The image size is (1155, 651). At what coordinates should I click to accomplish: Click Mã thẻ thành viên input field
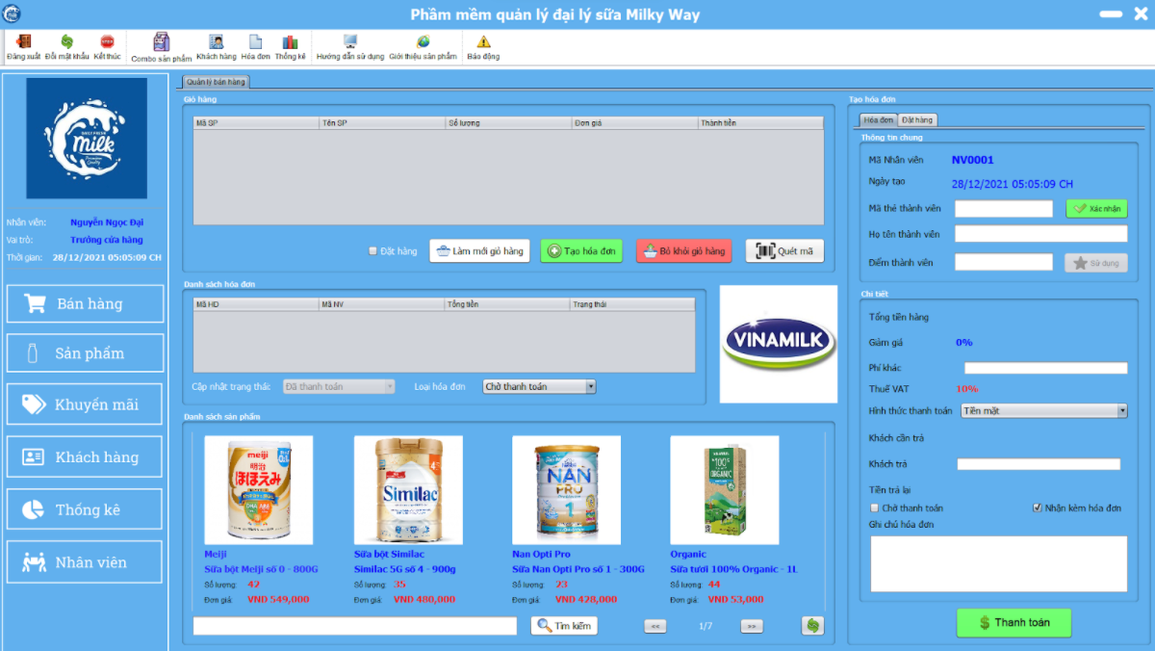point(1004,208)
